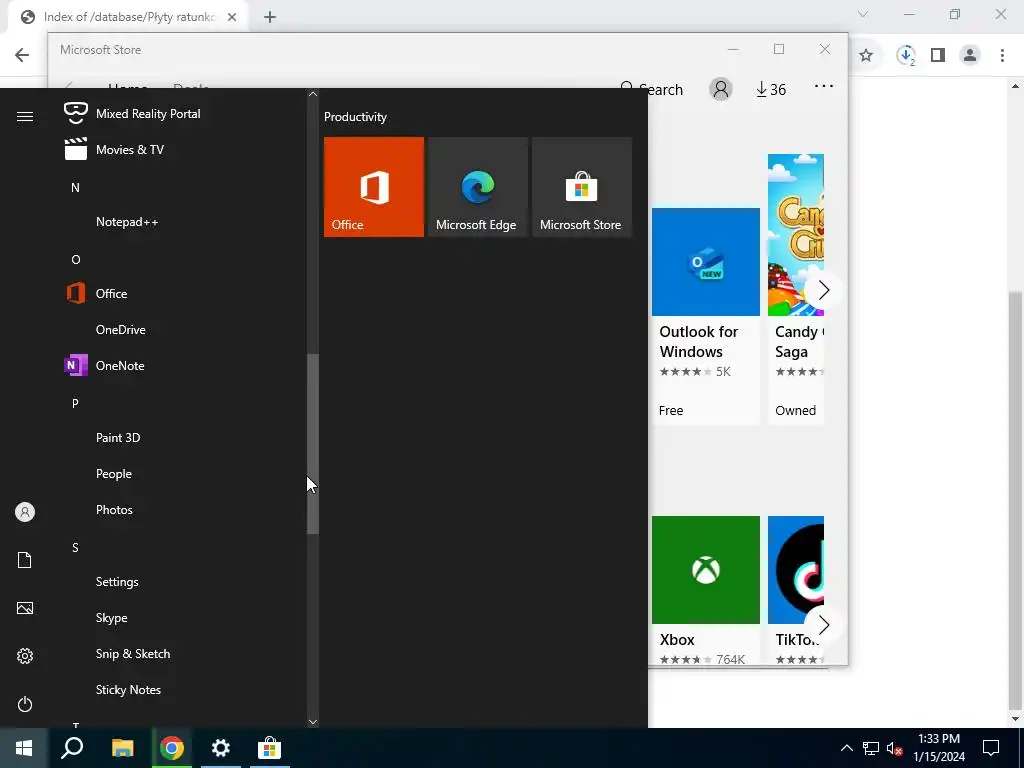Open Chrome downloads icon
Screen dimensions: 1024x768
906,56
